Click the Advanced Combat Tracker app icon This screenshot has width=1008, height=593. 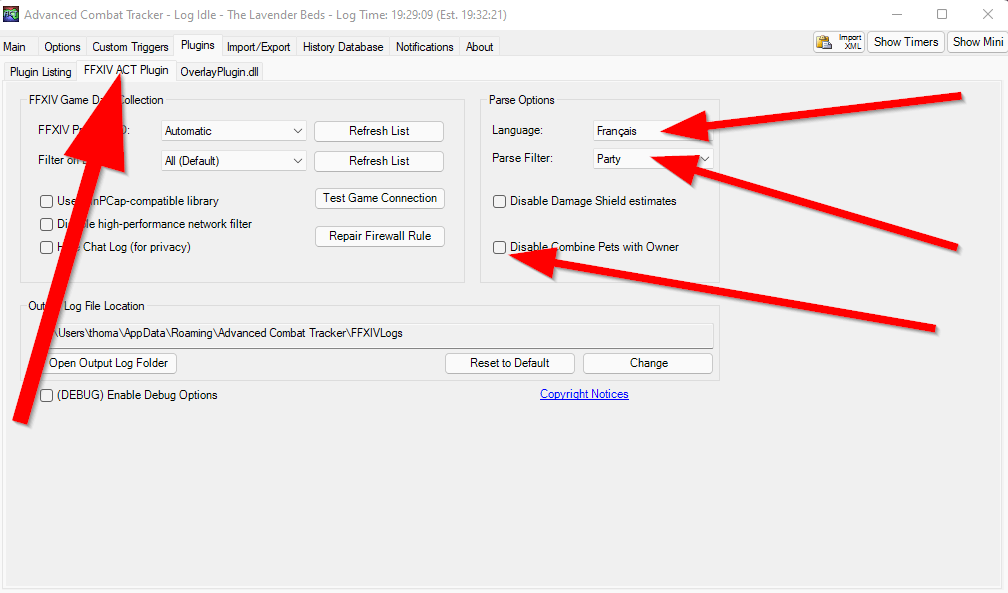click(x=11, y=14)
